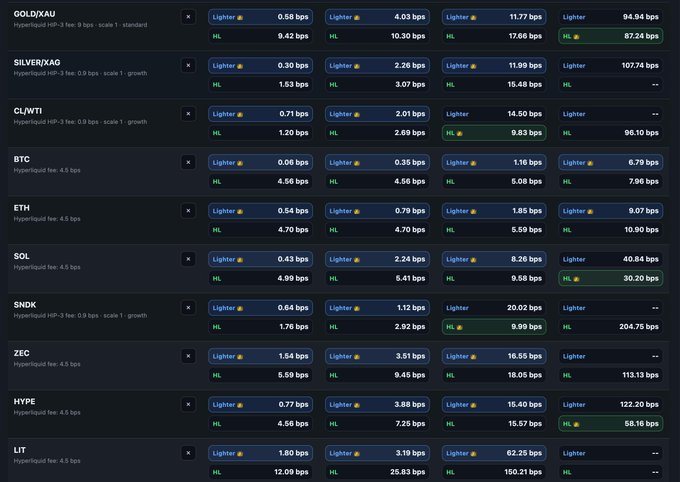This screenshot has width=680, height=482.
Task: Remove the HYPE row
Action: click(x=188, y=404)
